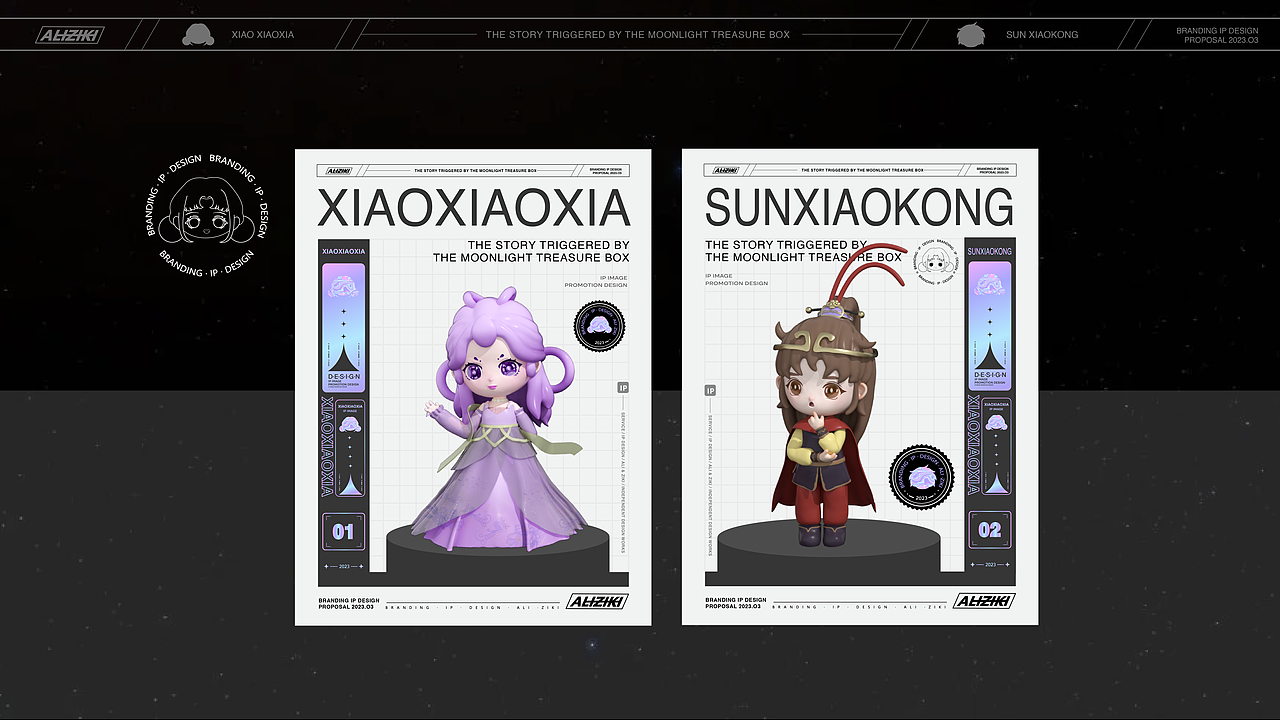Viewport: 1280px width, 720px height.
Task: Click footer 'BRANDING IP DESIGN PROPOSAL 2023.03' on Xiaoxiaoxia poster
Action: 349,603
